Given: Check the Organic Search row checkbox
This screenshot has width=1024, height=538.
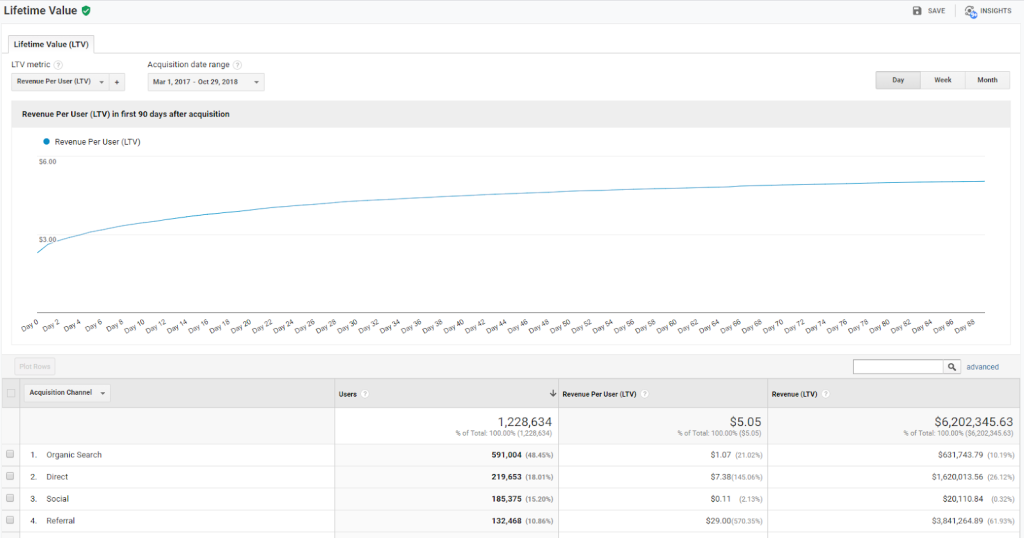Looking at the screenshot, I should pyautogui.click(x=10, y=454).
